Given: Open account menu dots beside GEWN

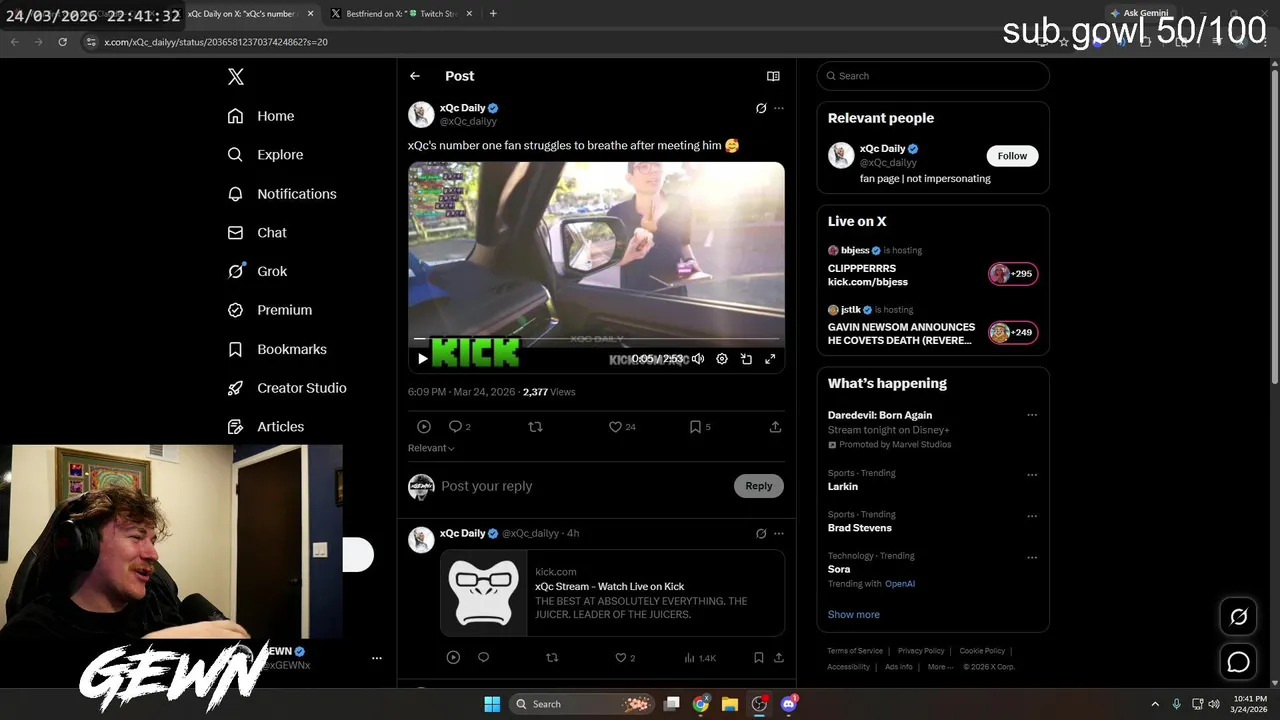Looking at the screenshot, I should [377, 658].
